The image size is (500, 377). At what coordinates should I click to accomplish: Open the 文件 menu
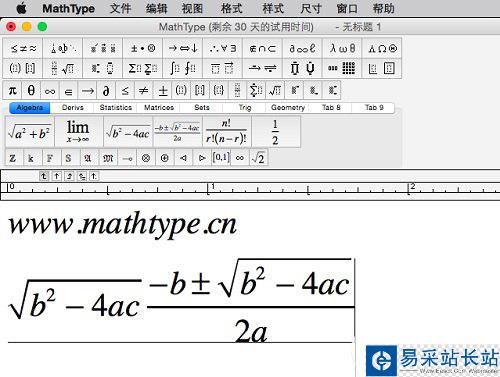(x=120, y=8)
